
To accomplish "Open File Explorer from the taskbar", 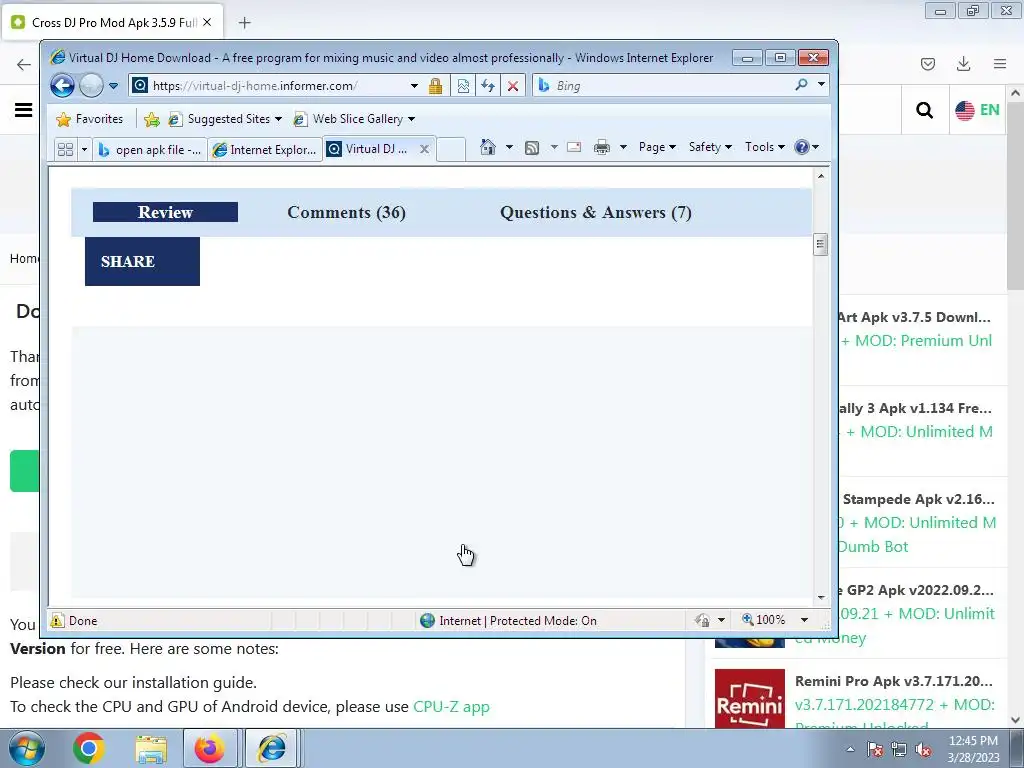I will click(x=151, y=749).
